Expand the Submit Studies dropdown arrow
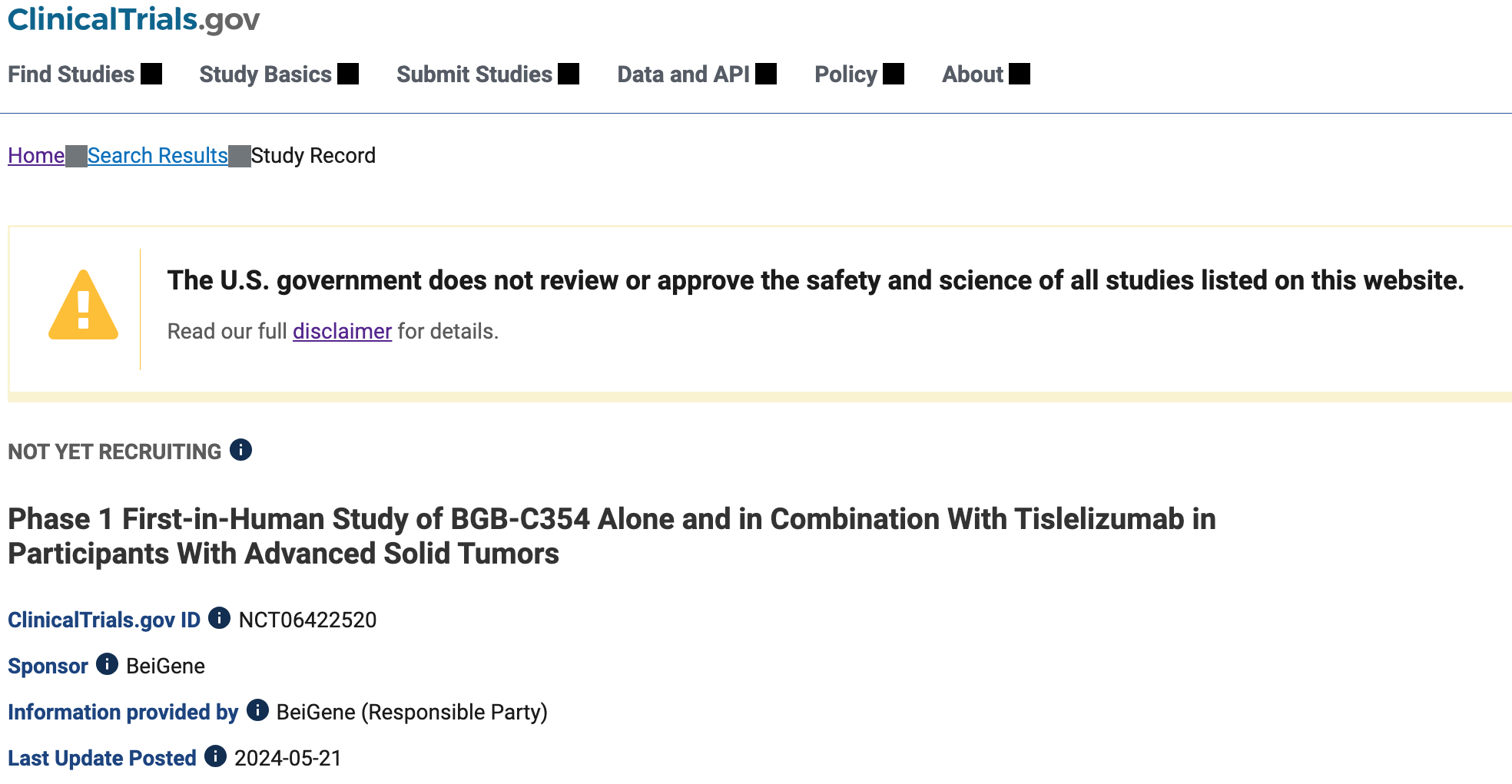 (569, 74)
